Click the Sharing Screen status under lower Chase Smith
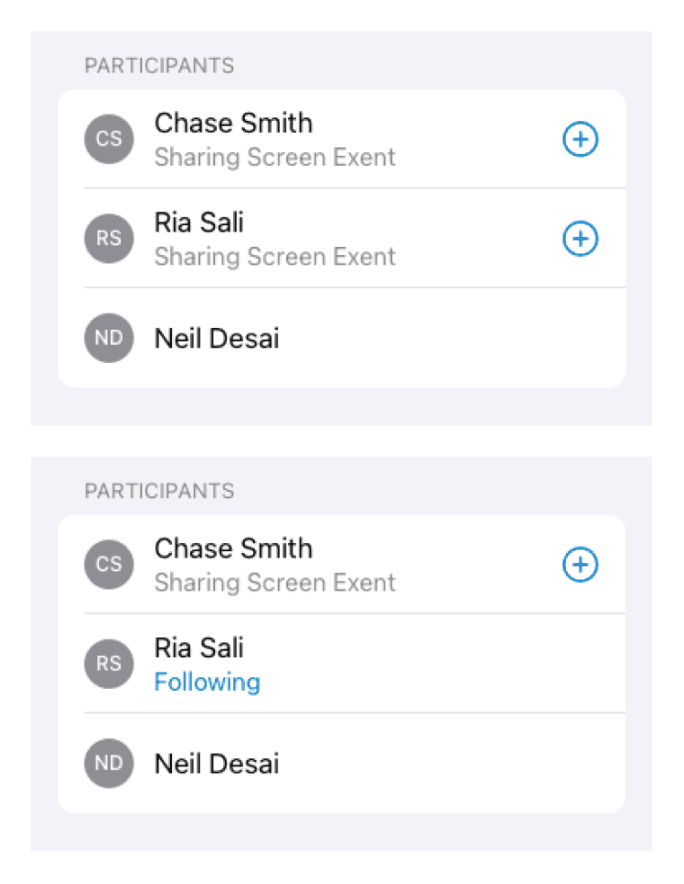The width and height of the screenshot is (684, 884). (275, 582)
